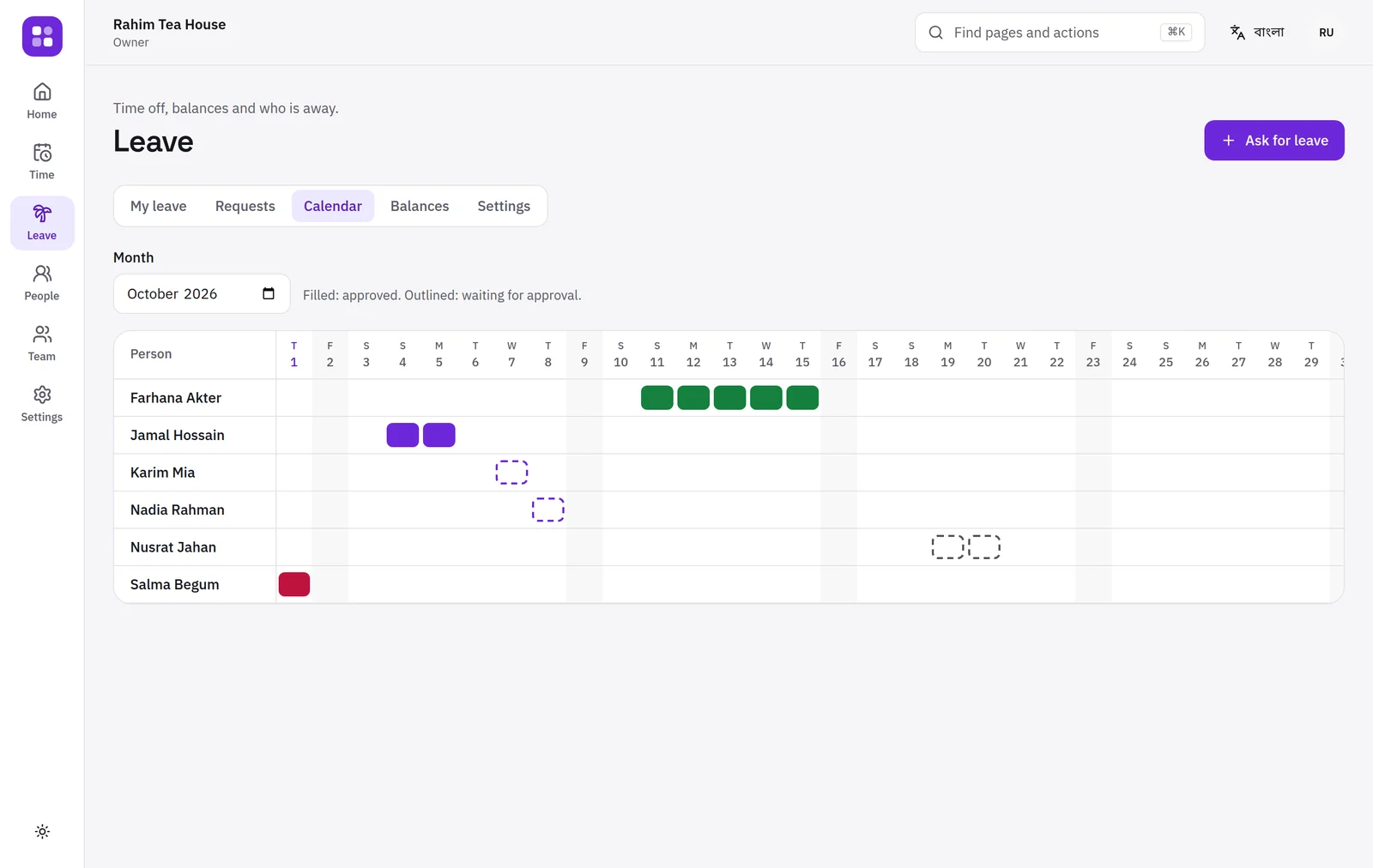1373x868 pixels.
Task: Click the highlighted T 1 day header
Action: (293, 354)
